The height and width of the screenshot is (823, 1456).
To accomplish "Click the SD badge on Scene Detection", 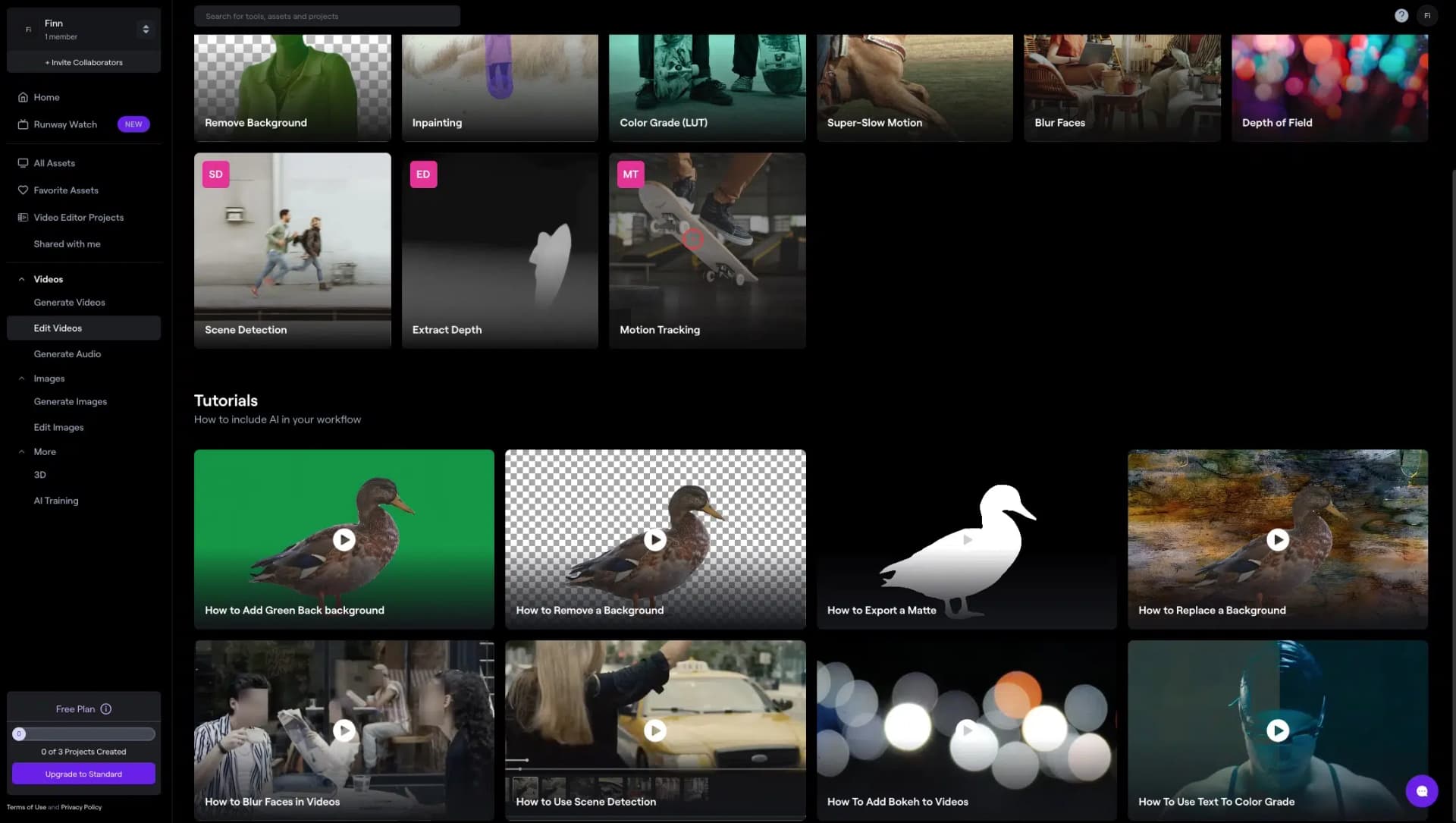I will 215,174.
